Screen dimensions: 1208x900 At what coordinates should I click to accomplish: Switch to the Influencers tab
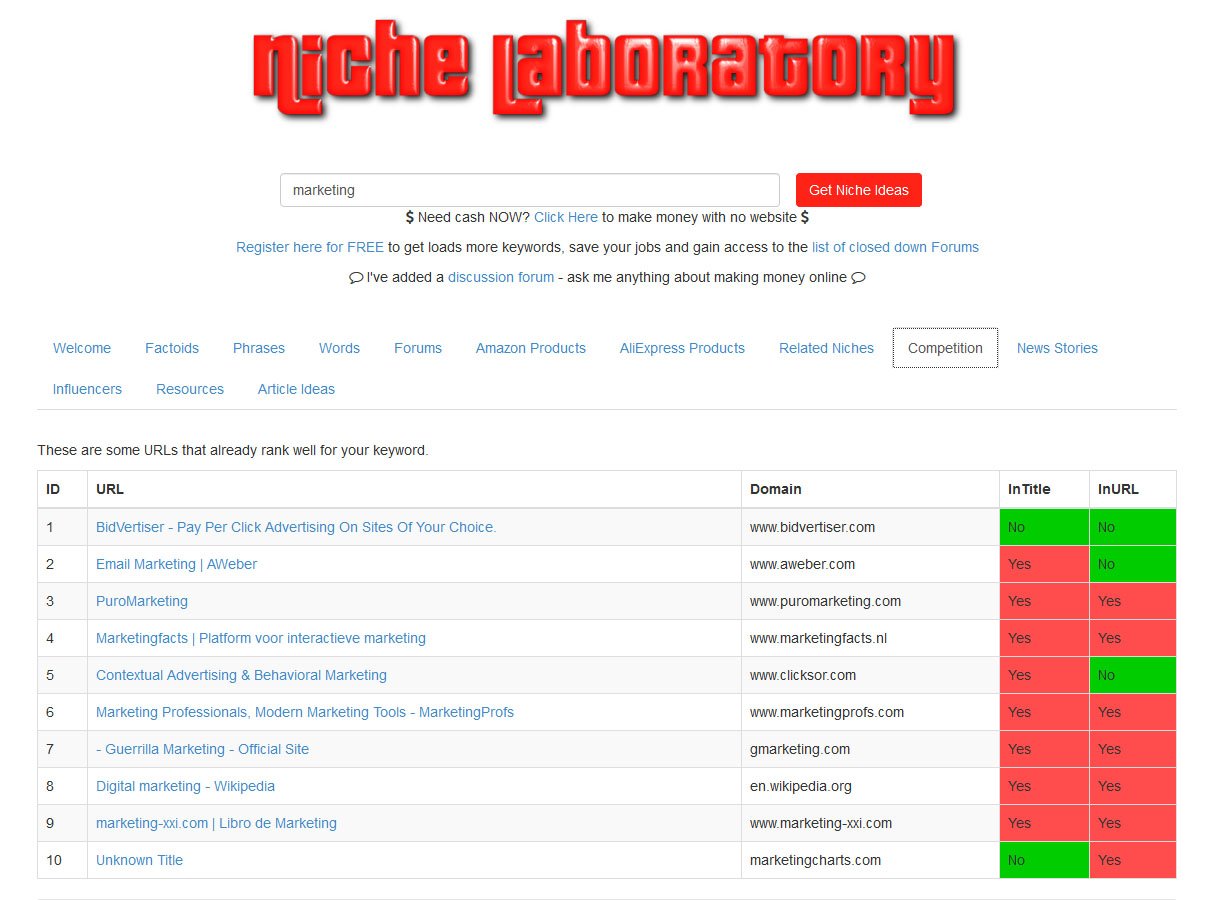pos(87,389)
